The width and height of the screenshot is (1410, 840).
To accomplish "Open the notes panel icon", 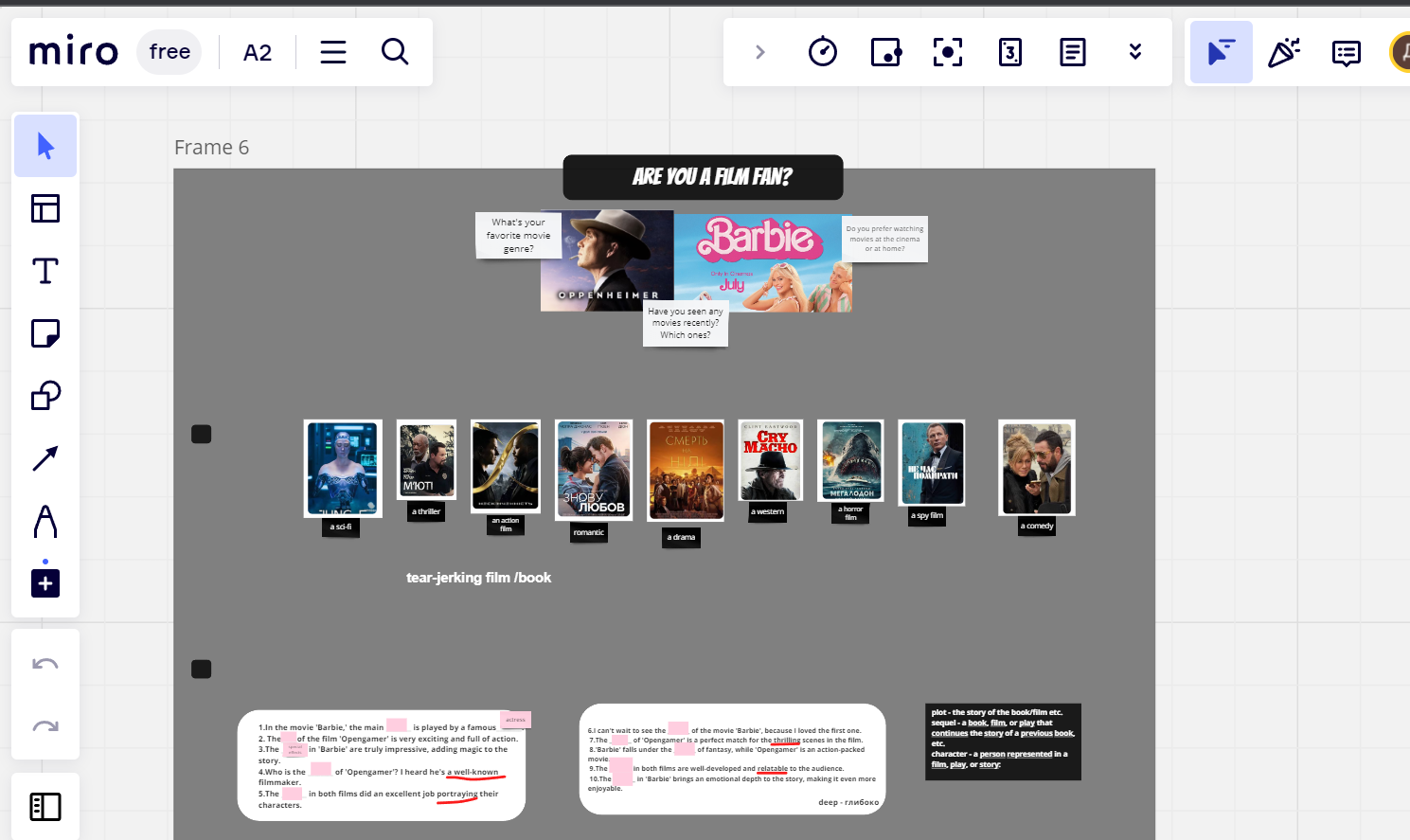I will click(1073, 52).
